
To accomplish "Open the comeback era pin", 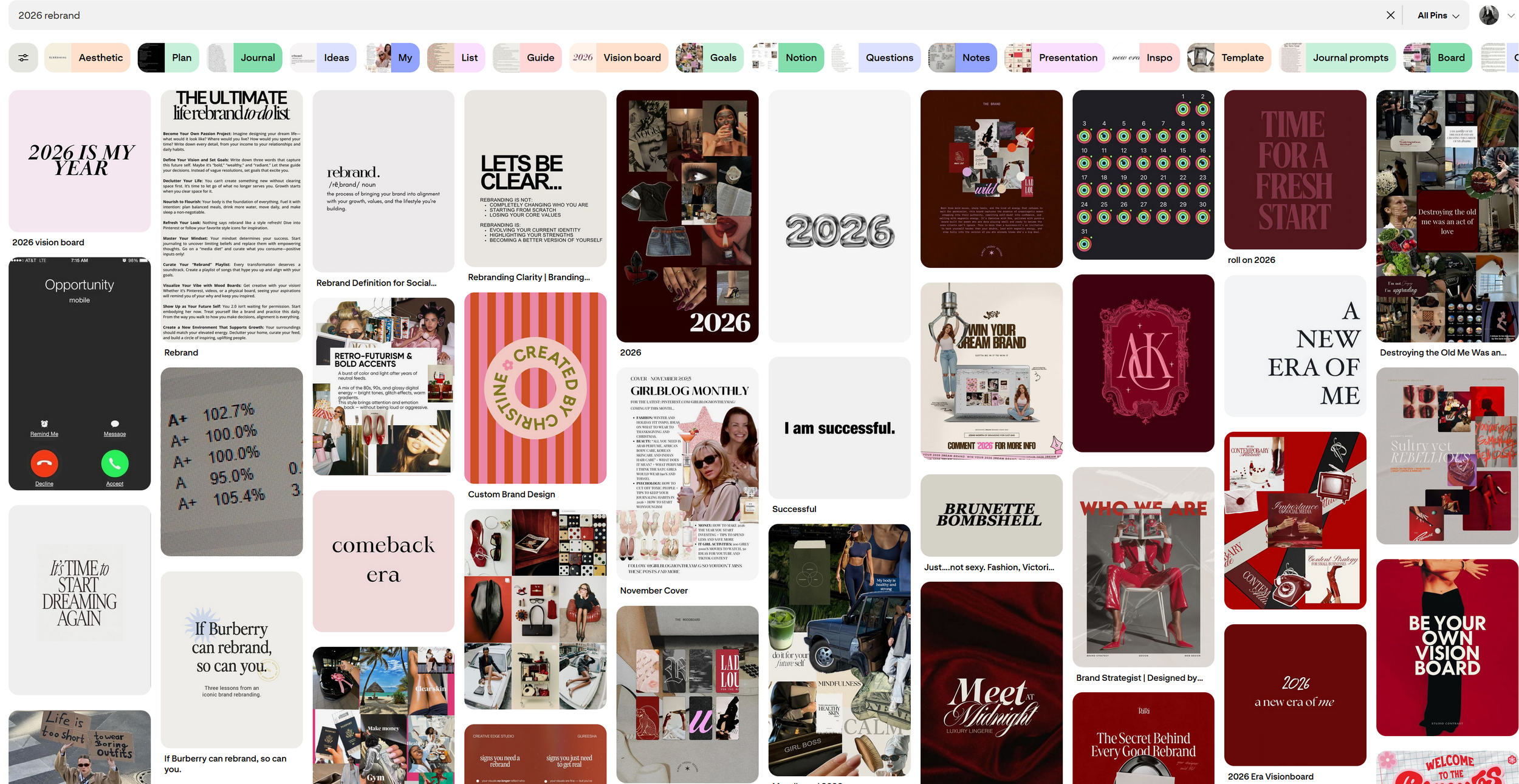I will tap(383, 561).
